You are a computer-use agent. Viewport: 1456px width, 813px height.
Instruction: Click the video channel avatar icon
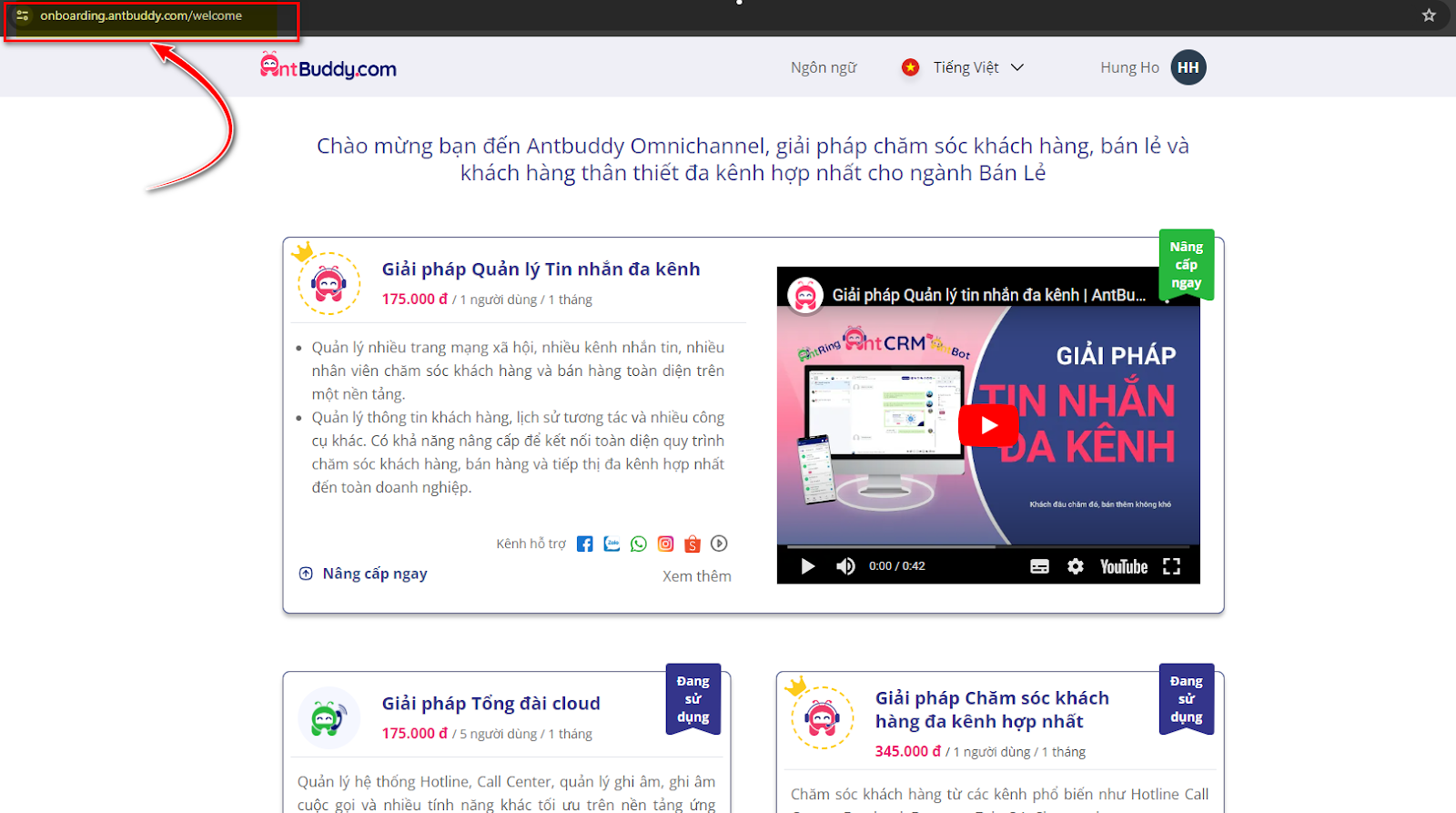(x=805, y=295)
